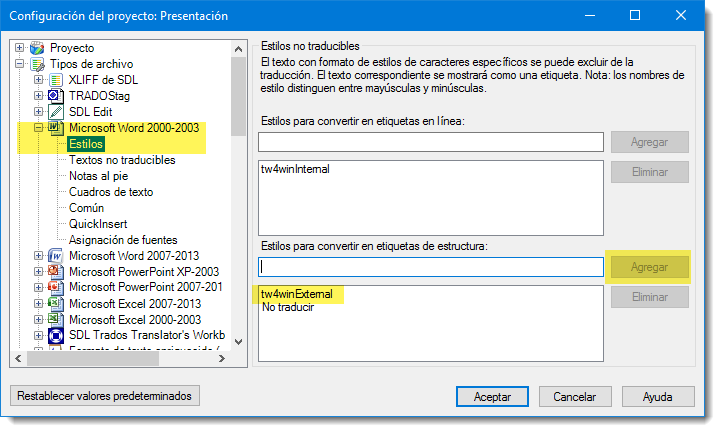Click the structure tag styles input field
This screenshot has height=432, width=720.
(x=431, y=267)
